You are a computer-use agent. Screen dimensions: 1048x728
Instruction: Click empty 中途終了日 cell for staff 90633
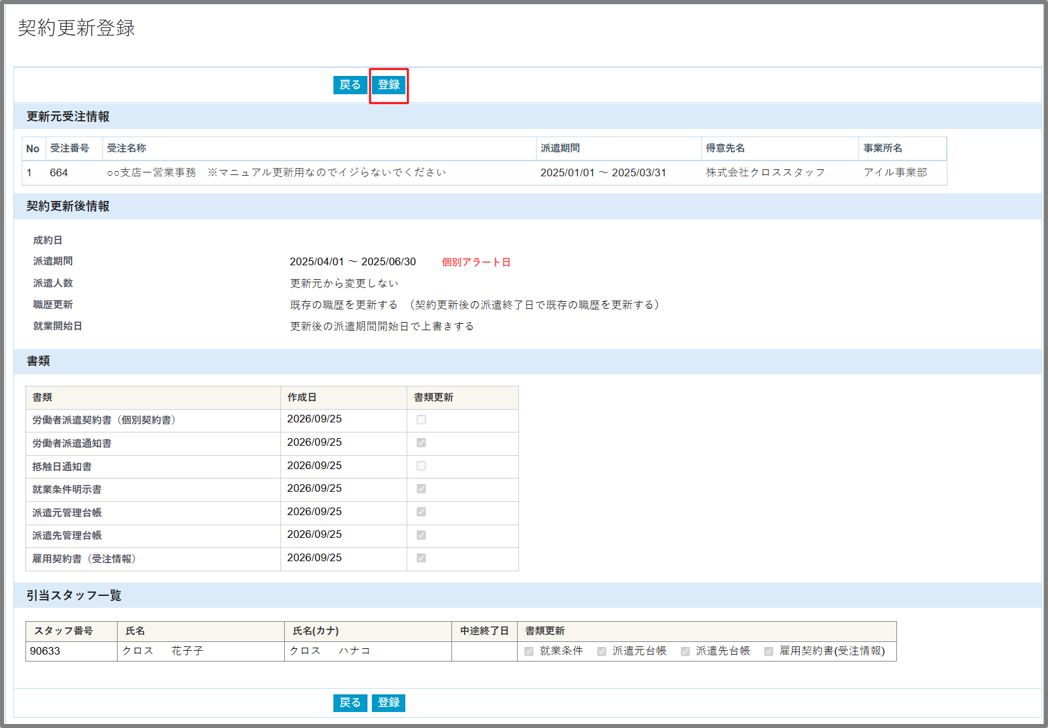pyautogui.click(x=485, y=651)
